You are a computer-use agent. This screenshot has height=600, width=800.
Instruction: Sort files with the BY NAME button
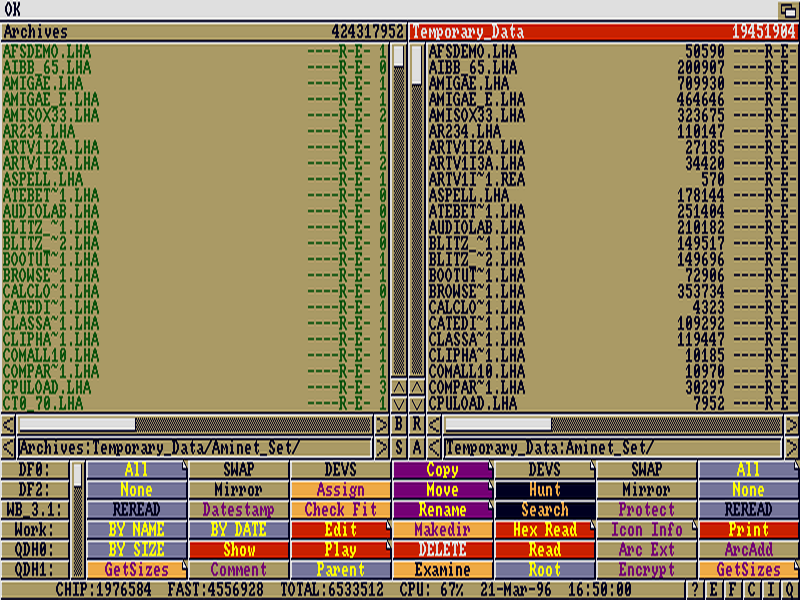136,530
